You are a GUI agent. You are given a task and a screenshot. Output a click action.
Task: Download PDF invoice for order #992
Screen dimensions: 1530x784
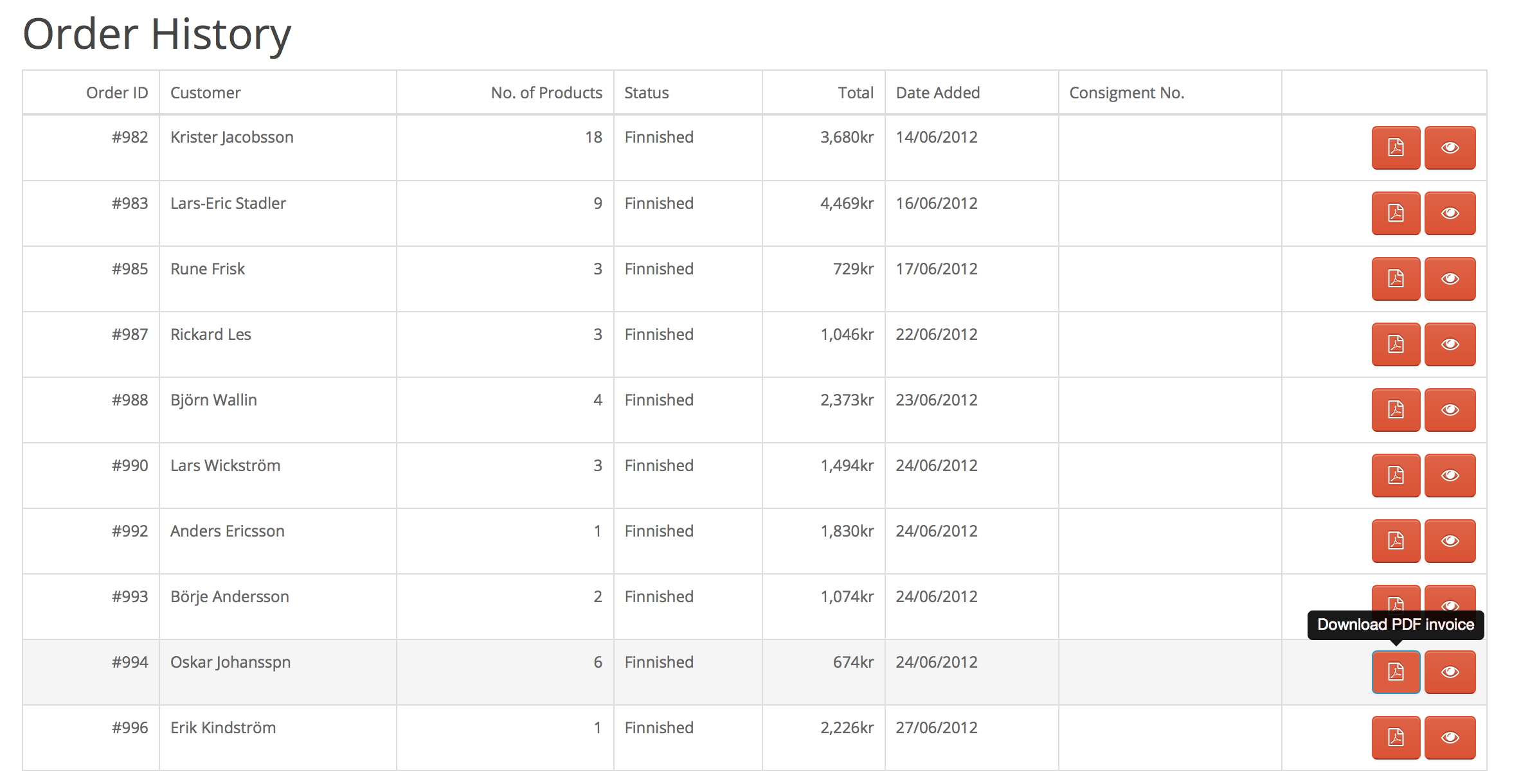[1396, 541]
